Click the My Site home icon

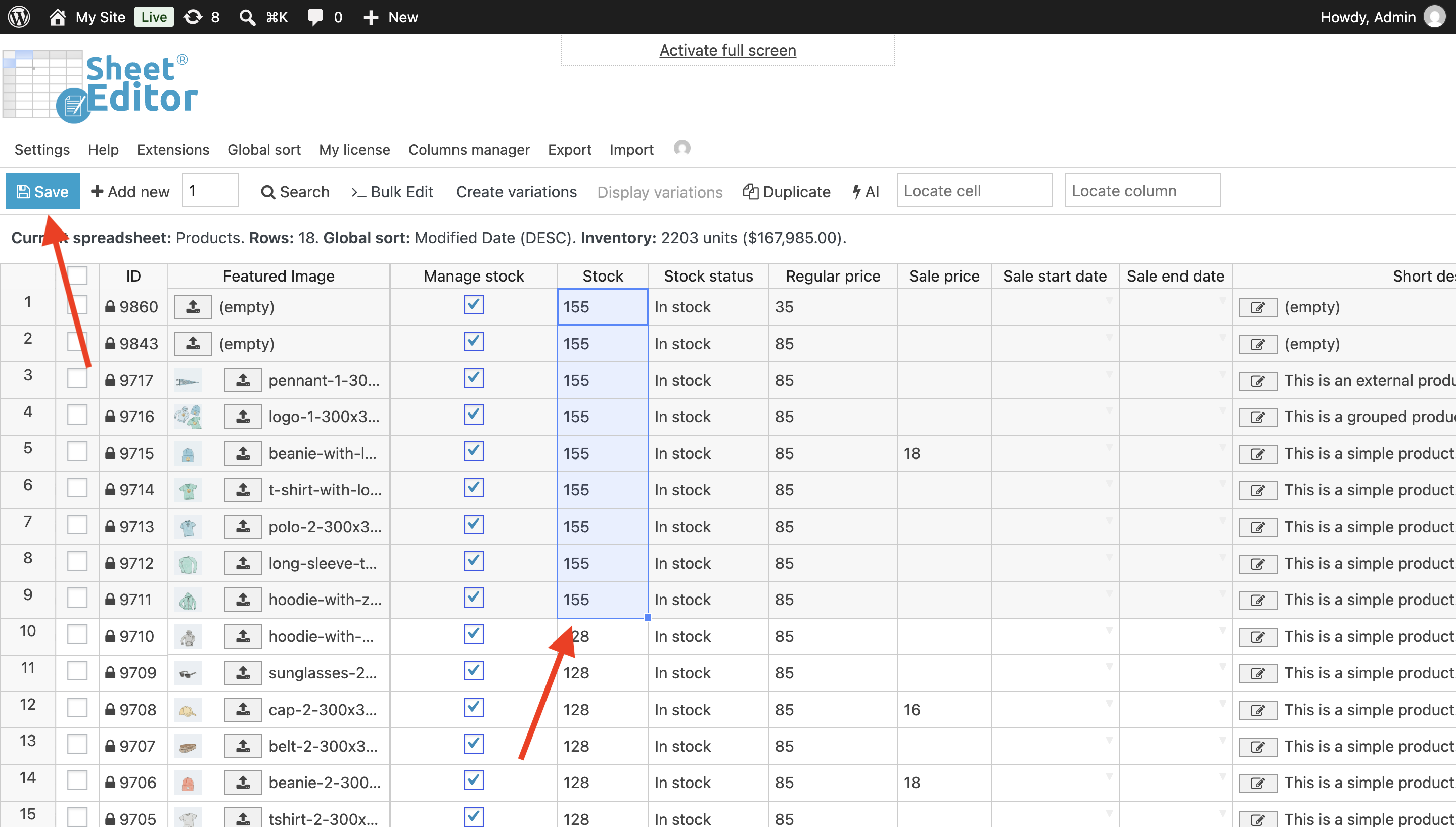click(x=57, y=17)
